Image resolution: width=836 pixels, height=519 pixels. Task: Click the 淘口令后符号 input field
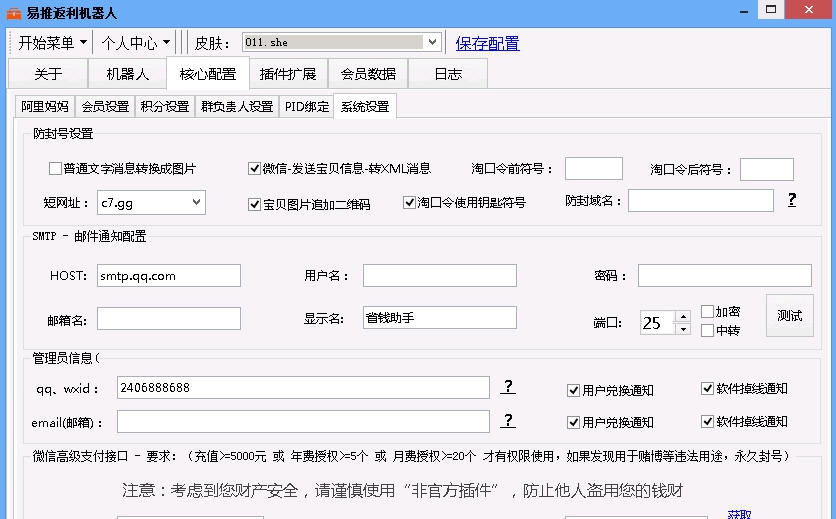767,169
